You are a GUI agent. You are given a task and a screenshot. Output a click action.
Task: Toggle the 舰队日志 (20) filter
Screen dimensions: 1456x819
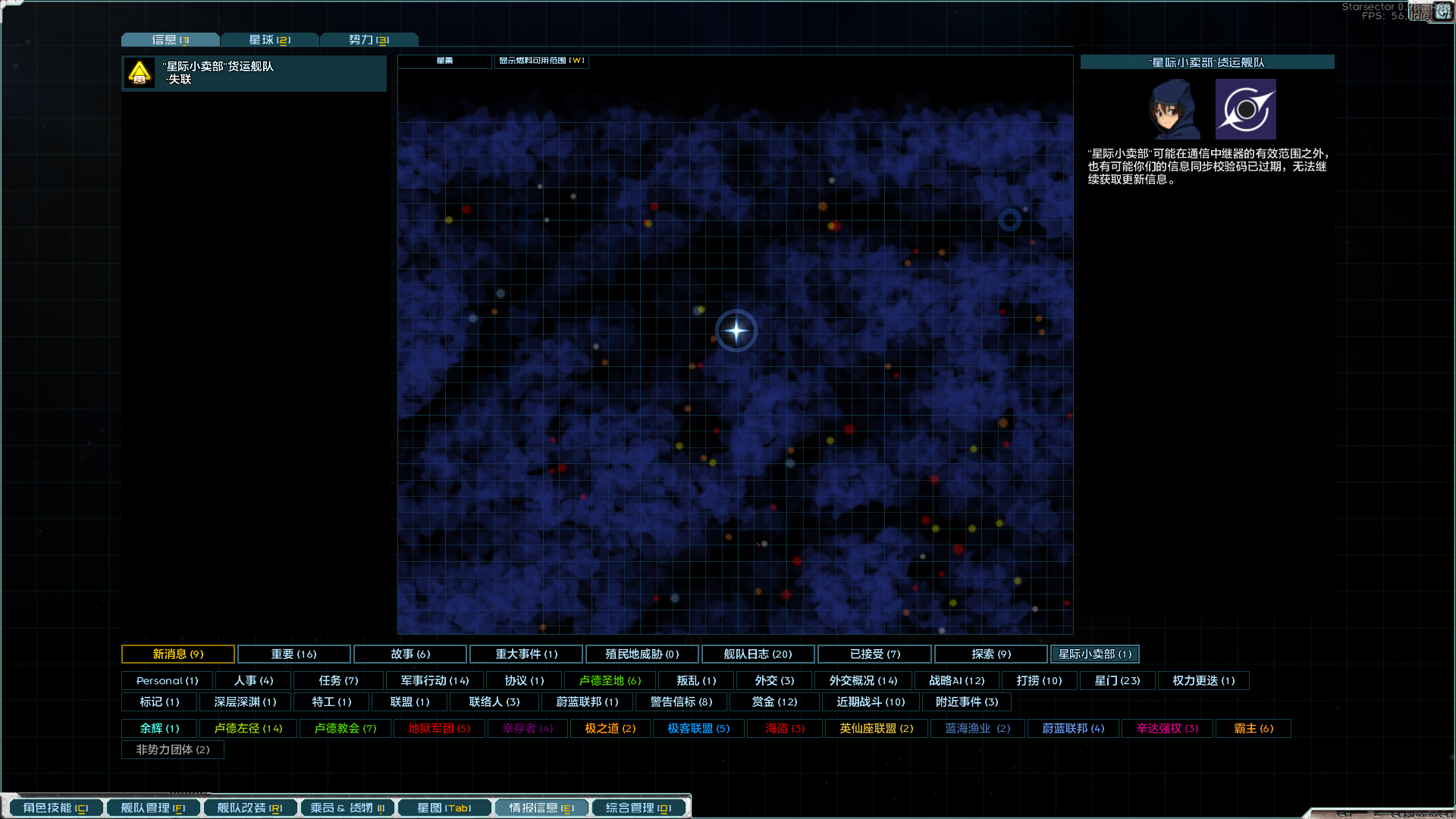coord(758,654)
